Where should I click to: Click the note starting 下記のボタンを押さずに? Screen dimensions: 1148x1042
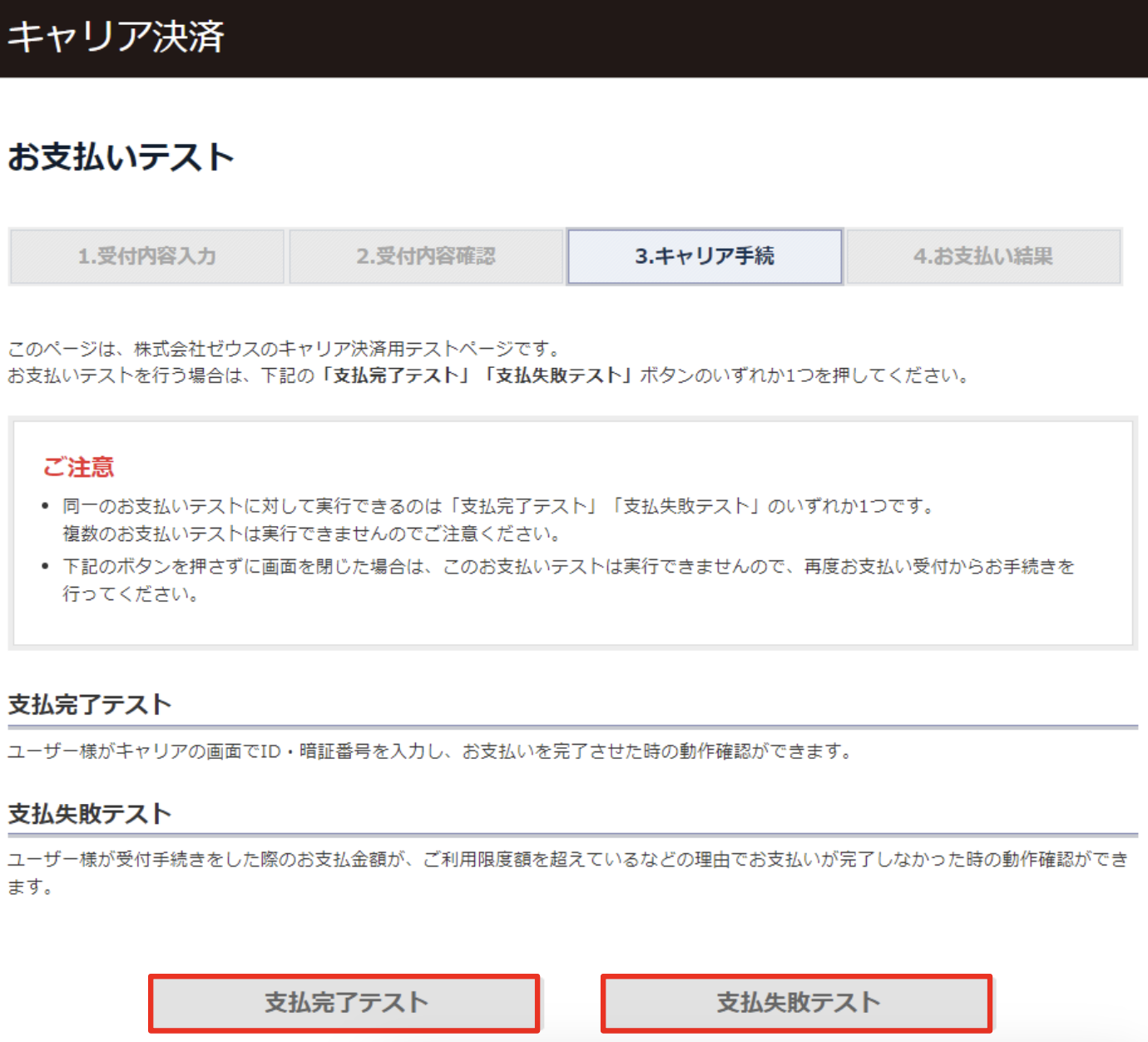(569, 579)
